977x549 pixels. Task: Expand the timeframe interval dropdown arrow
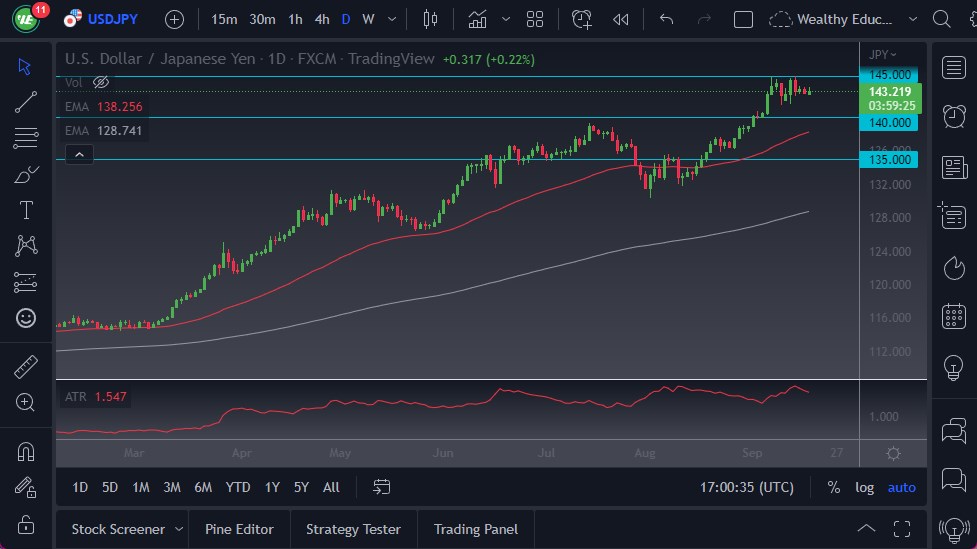point(391,19)
